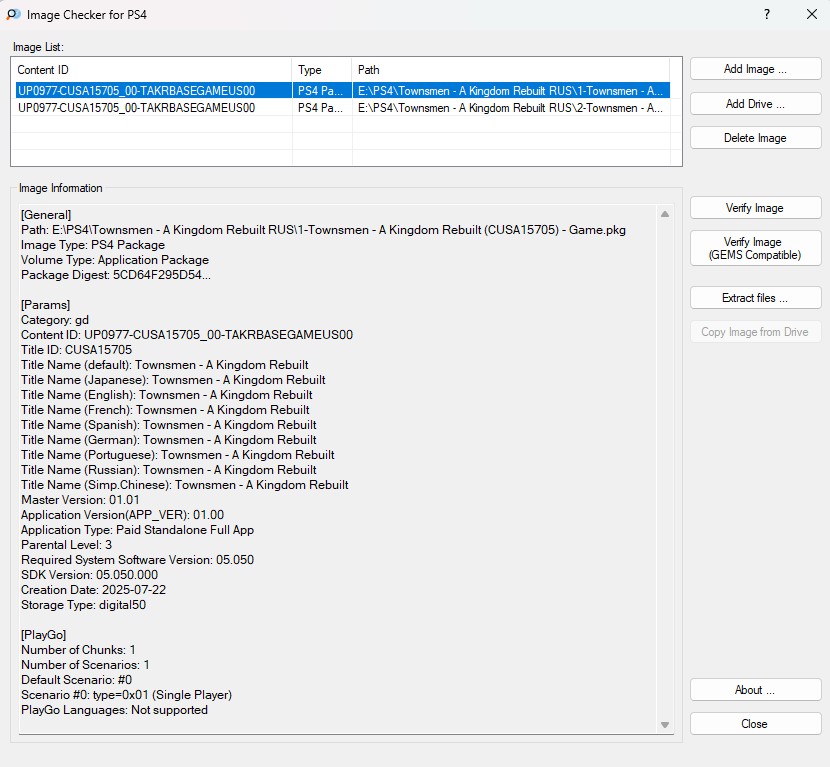Click the Application Version(APP_VER) line
830x767 pixels.
point(123,515)
